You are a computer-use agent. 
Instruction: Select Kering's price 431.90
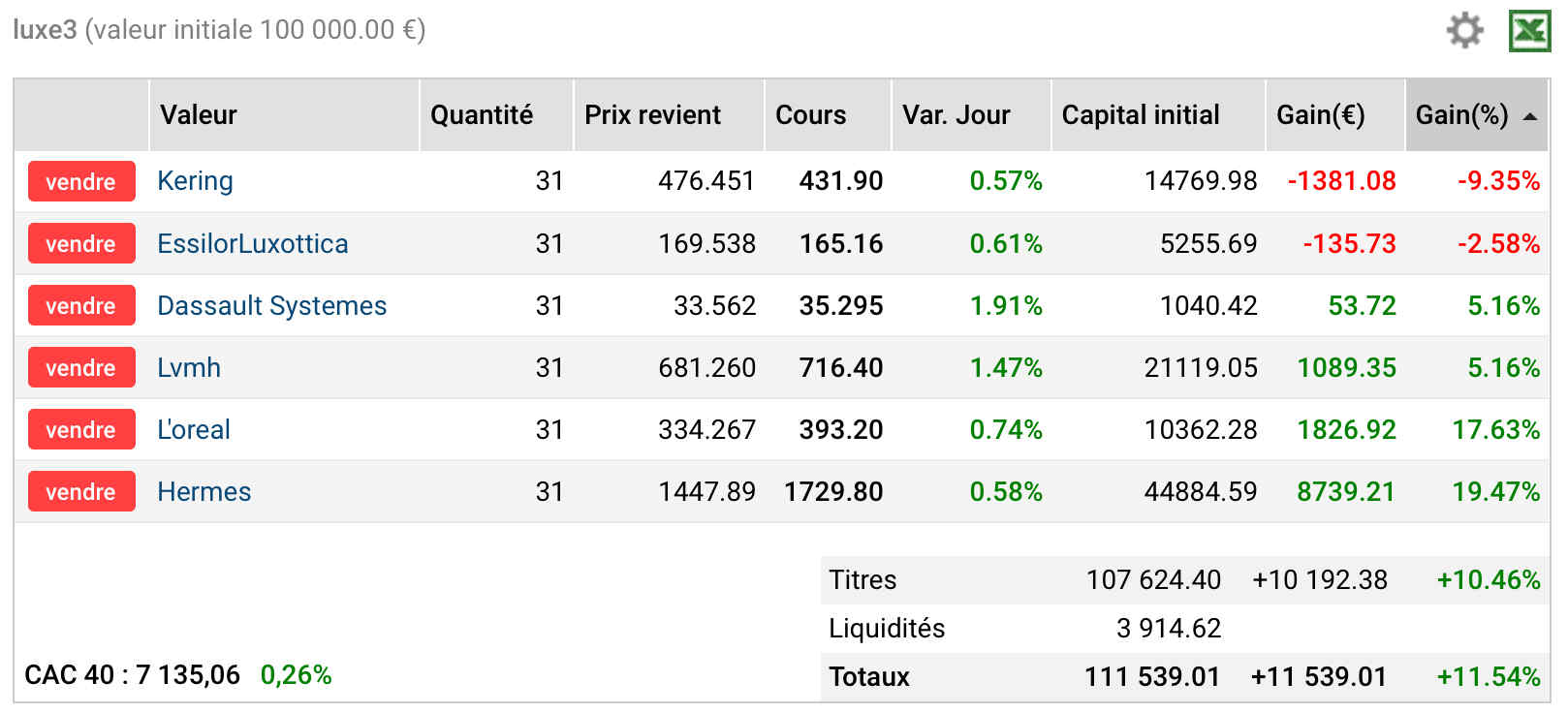(x=840, y=181)
